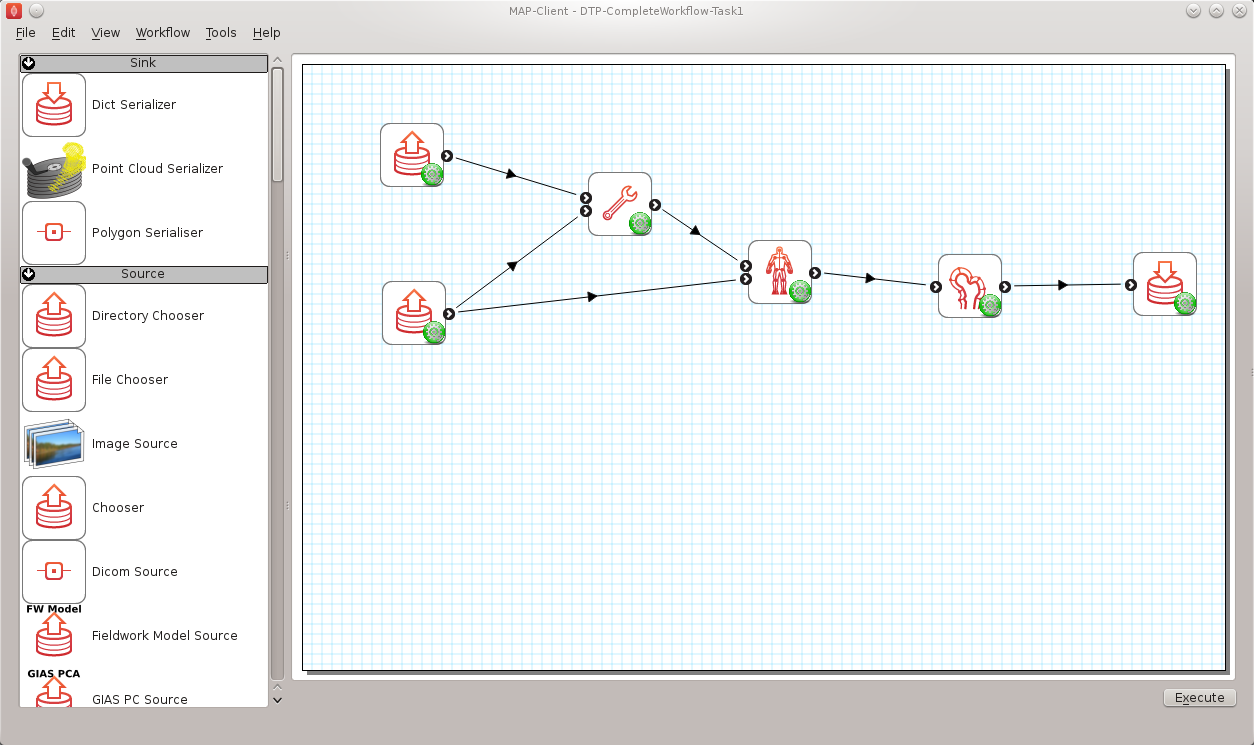
Task: Open the File menu
Action: click(x=26, y=32)
